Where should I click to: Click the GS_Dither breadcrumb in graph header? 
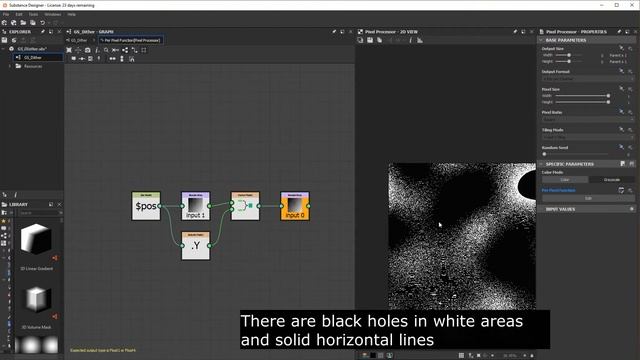[x=78, y=40]
